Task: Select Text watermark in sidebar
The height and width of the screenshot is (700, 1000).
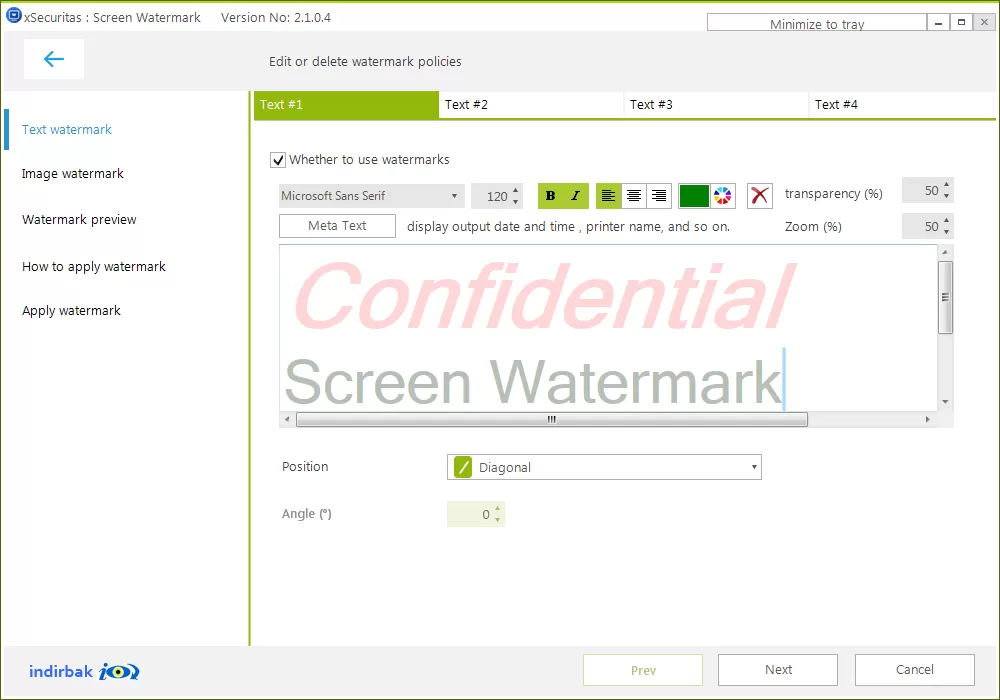Action: pos(67,129)
